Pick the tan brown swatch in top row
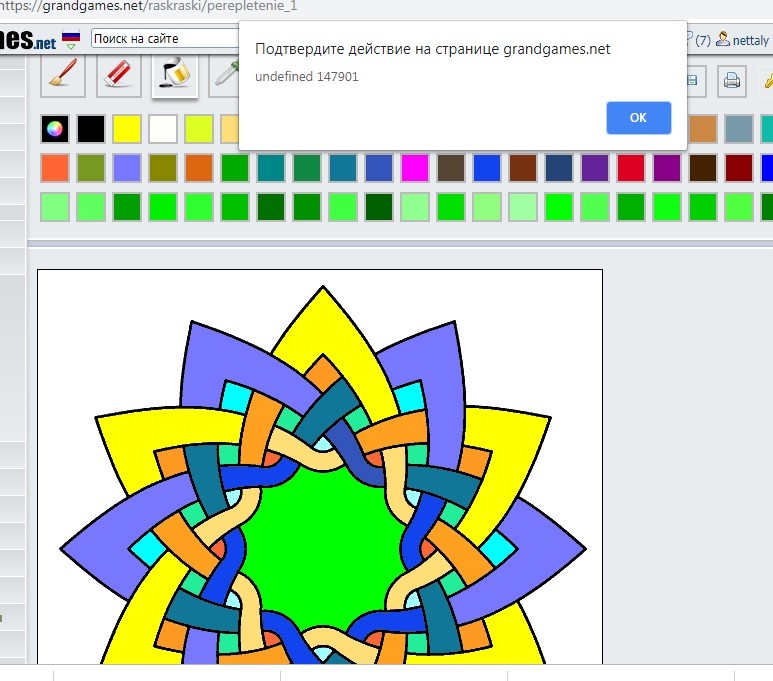 703,129
